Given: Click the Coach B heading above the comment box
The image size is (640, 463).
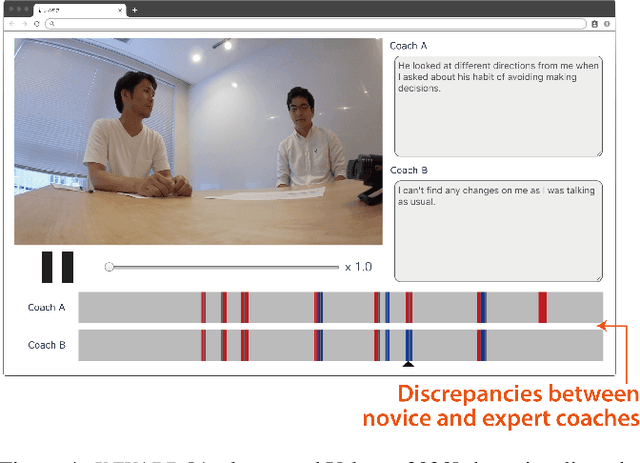Looking at the screenshot, I should (409, 170).
